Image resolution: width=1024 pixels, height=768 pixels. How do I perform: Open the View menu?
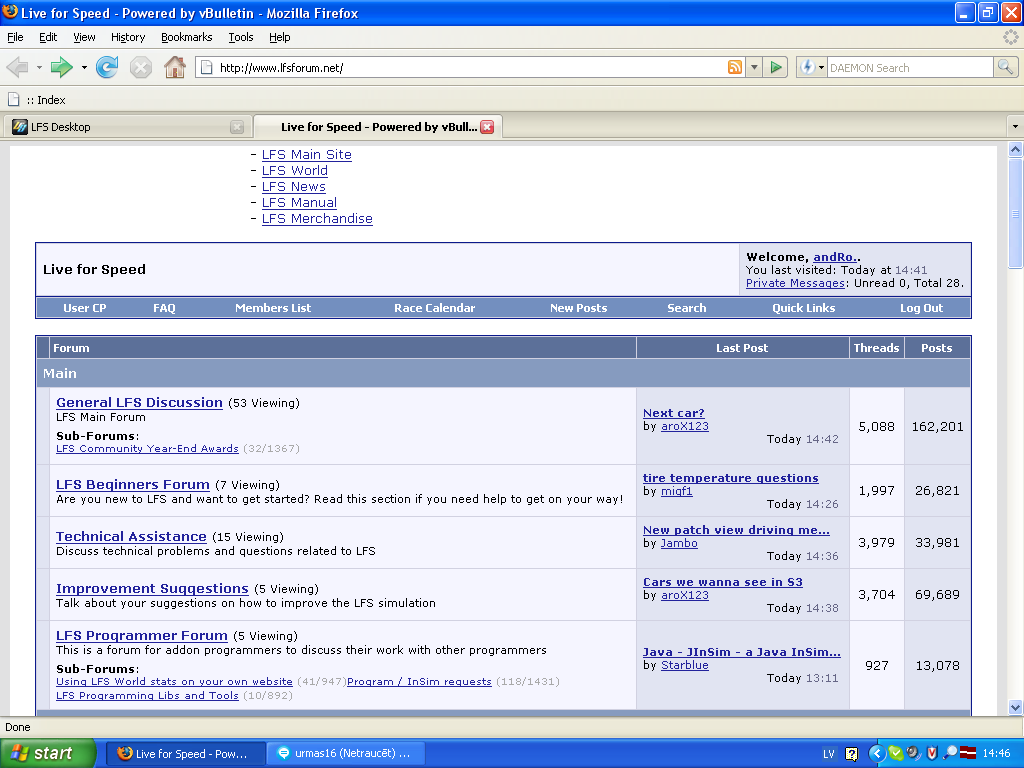point(84,37)
